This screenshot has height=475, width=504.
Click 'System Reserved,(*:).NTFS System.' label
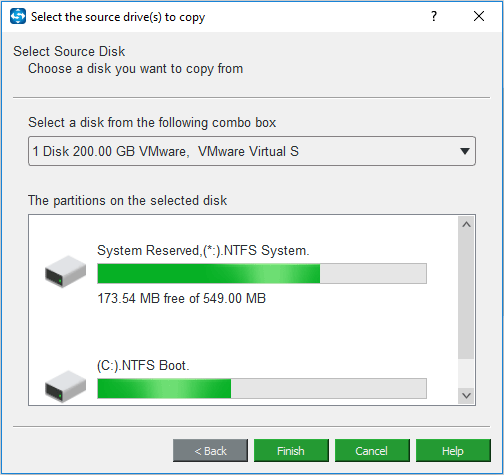pos(203,250)
